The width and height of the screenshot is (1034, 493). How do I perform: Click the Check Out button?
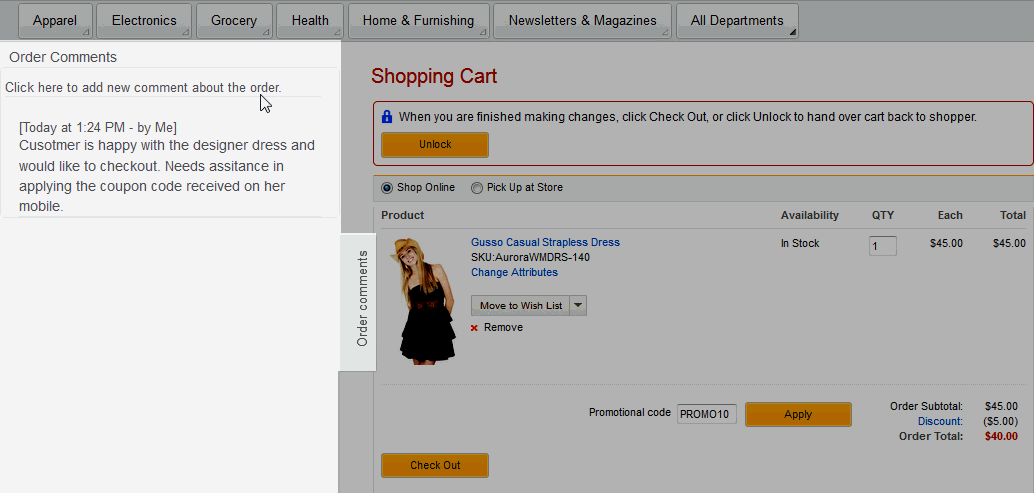[435, 465]
